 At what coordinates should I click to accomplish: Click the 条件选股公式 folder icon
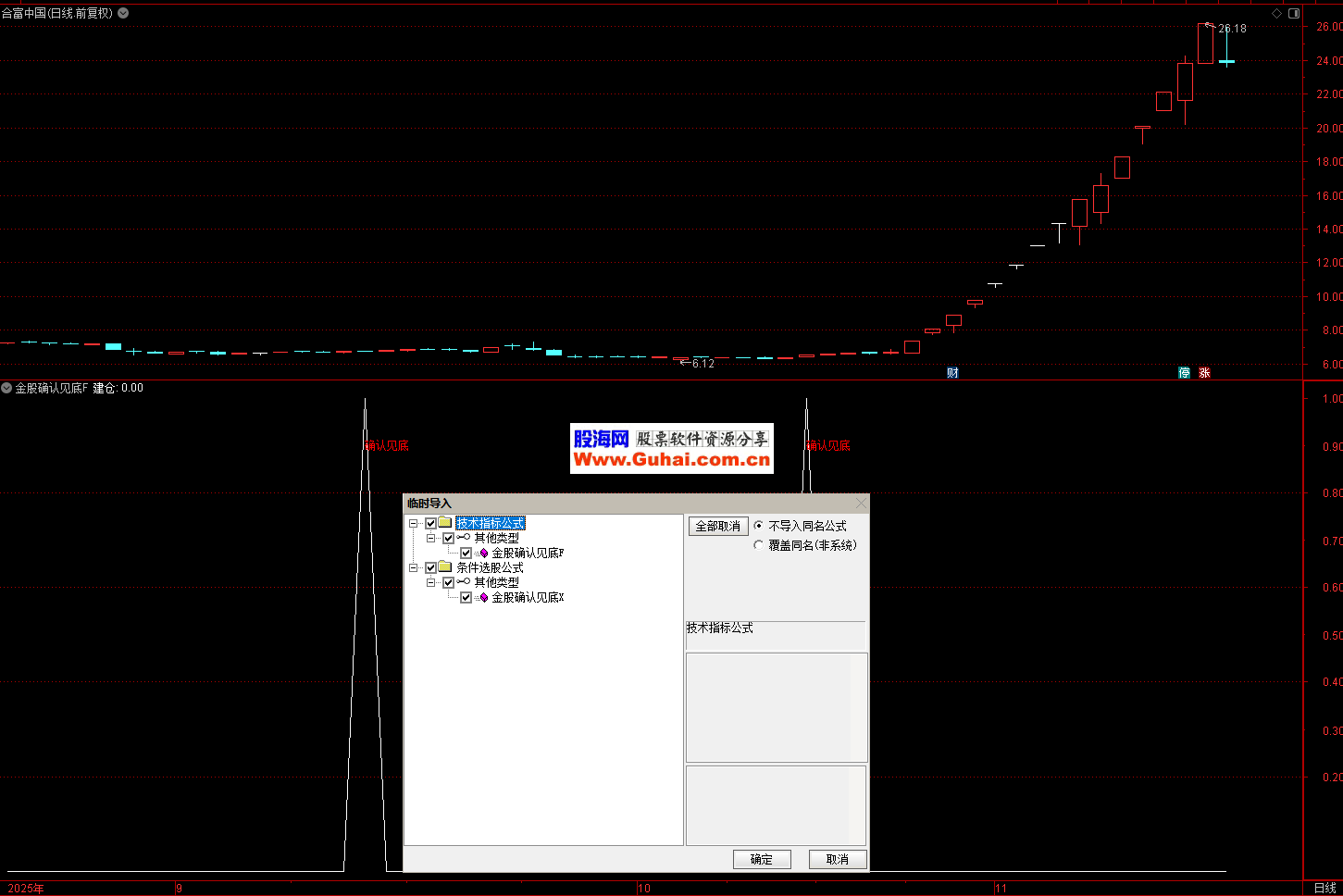(445, 567)
